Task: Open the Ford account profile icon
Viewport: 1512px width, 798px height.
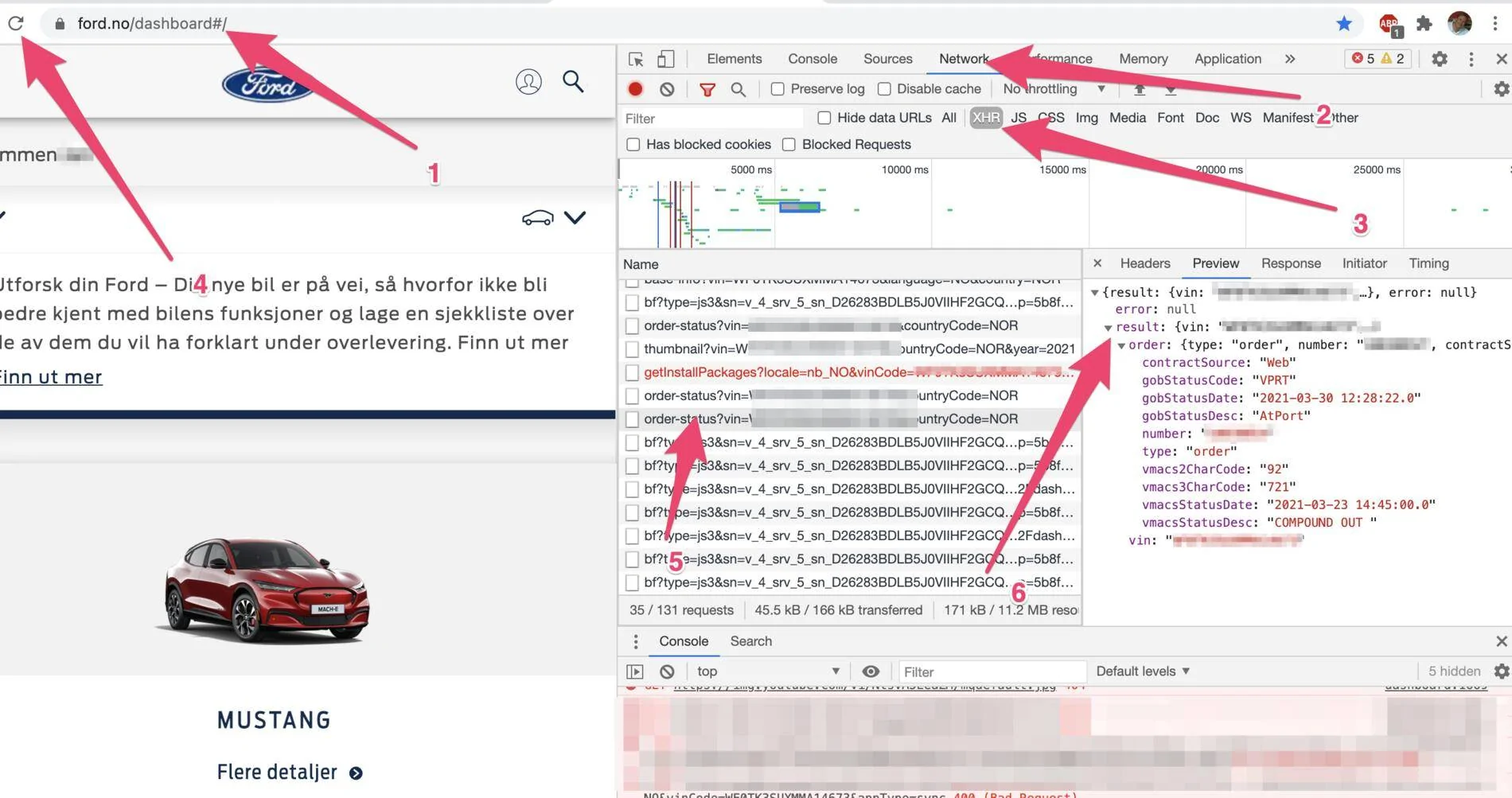Action: 528,81
